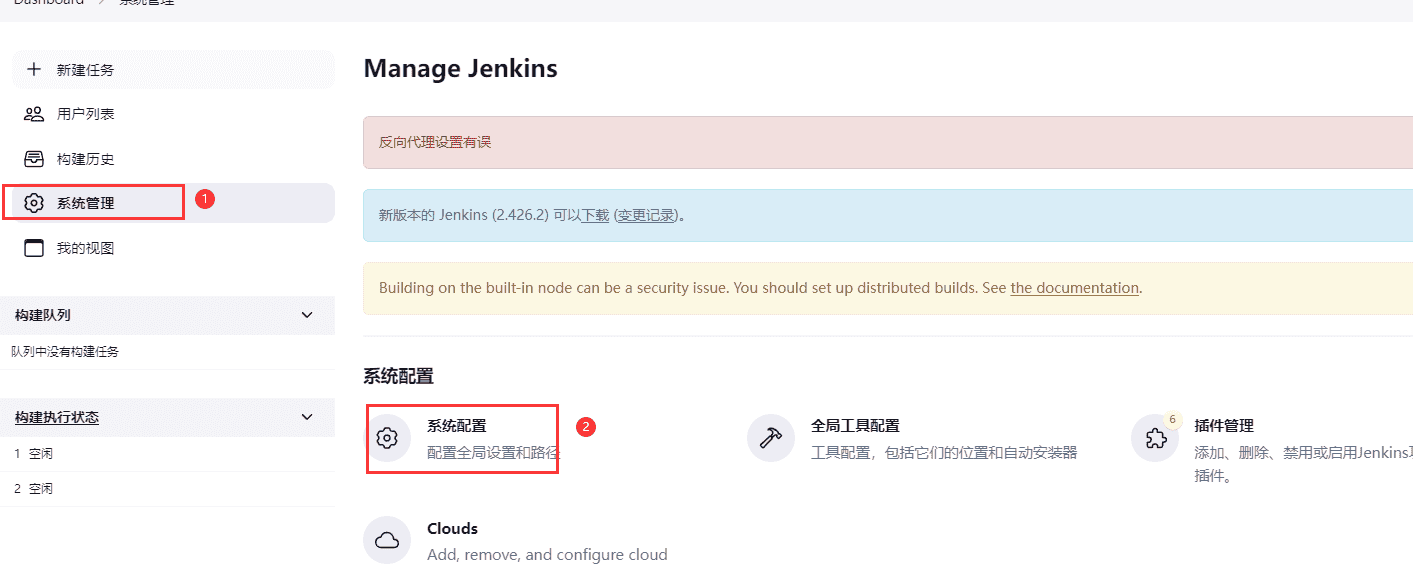Select 系统管理 in the sidebar
This screenshot has height=566, width=1413.
173,203
